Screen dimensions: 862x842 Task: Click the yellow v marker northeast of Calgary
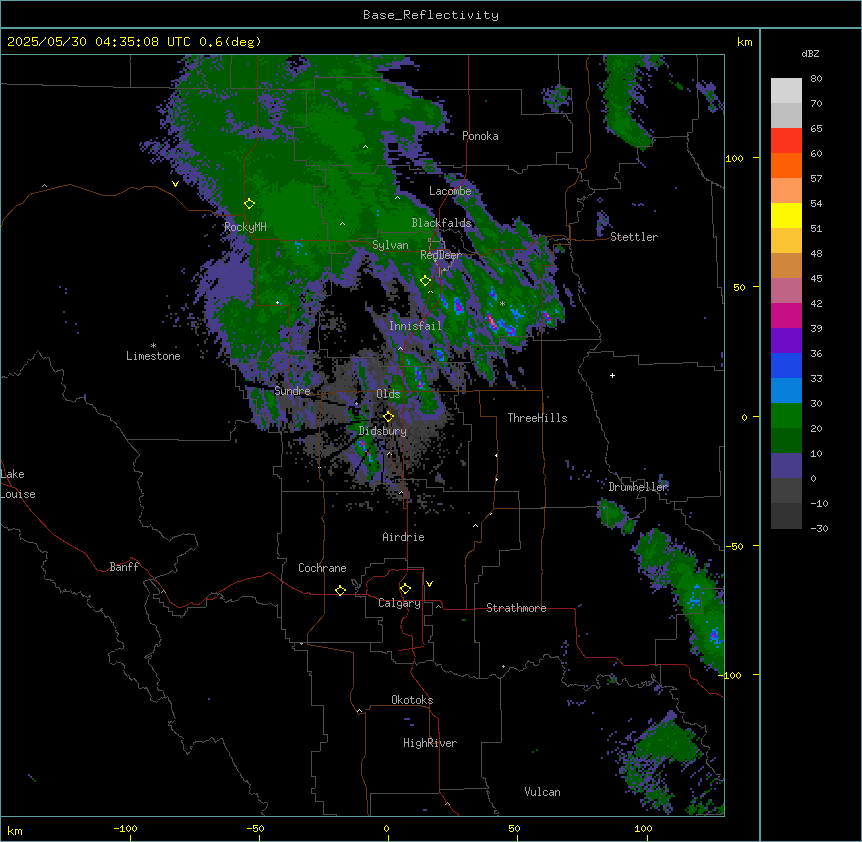(429, 584)
